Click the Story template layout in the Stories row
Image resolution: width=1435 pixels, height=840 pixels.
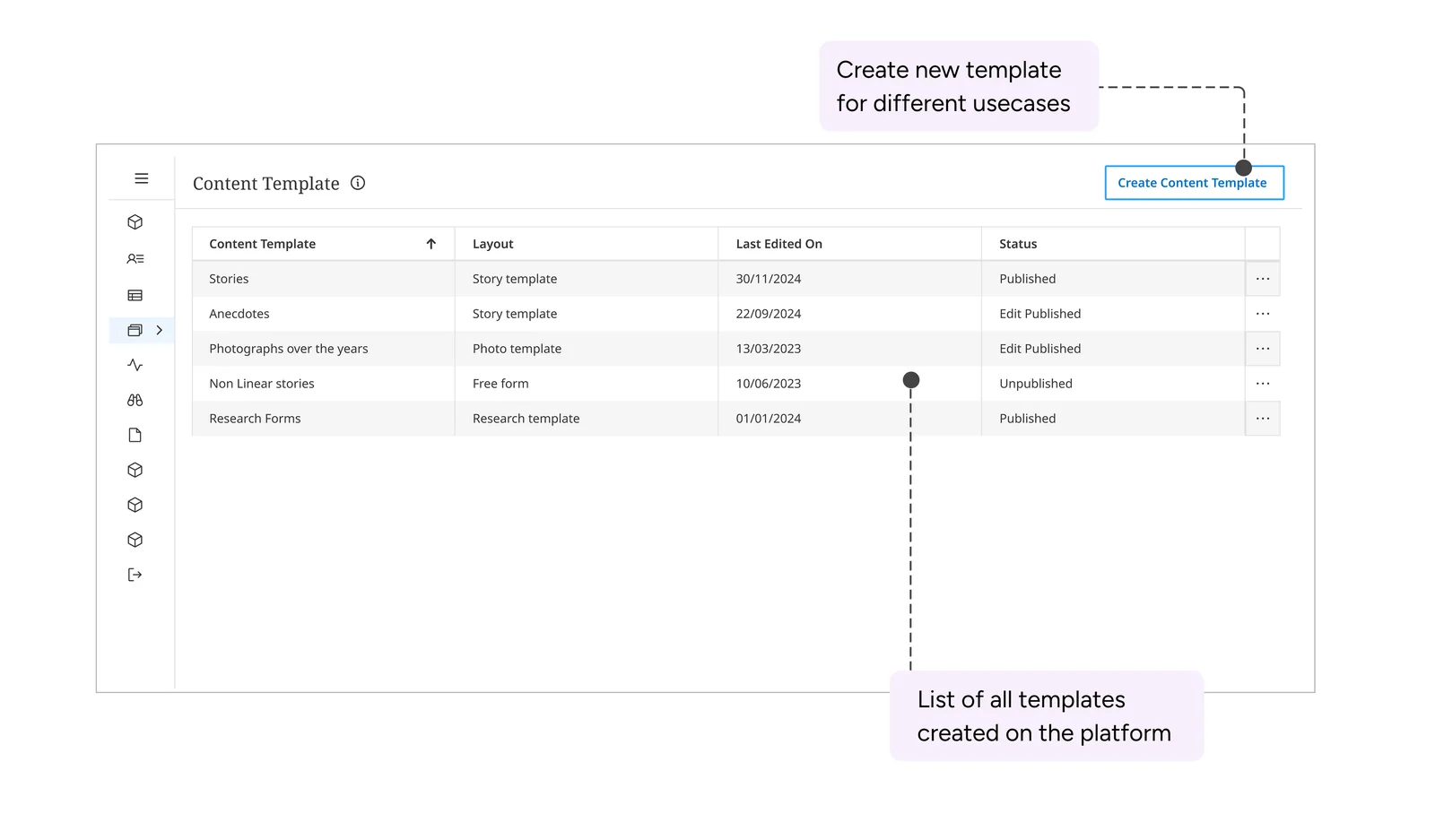(515, 279)
